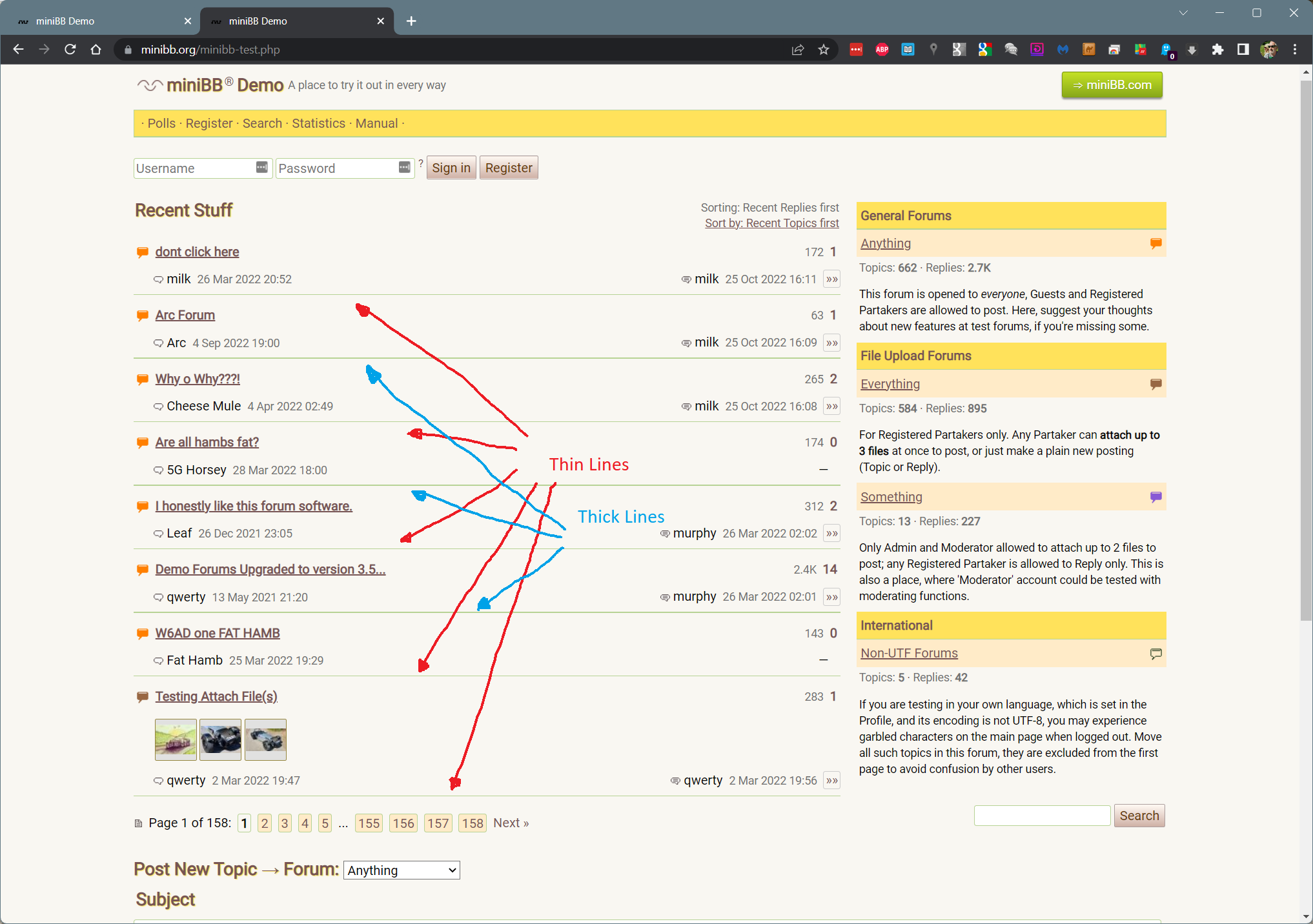Open the third attached vehicle thumbnail
Screen dimensions: 1313x924
[x=265, y=739]
